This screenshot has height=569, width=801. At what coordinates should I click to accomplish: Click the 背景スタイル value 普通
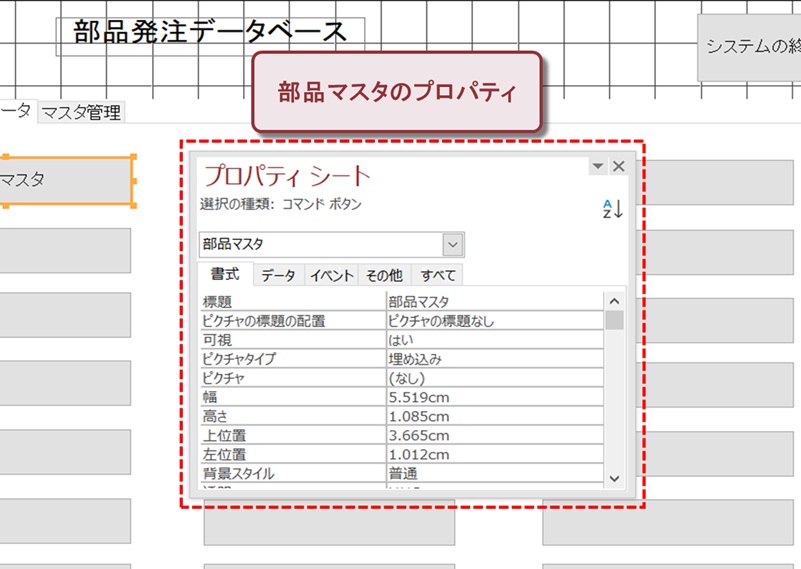point(494,473)
